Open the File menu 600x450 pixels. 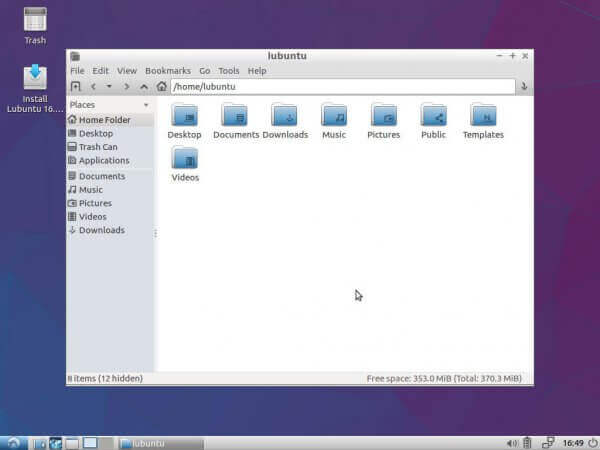(77, 71)
